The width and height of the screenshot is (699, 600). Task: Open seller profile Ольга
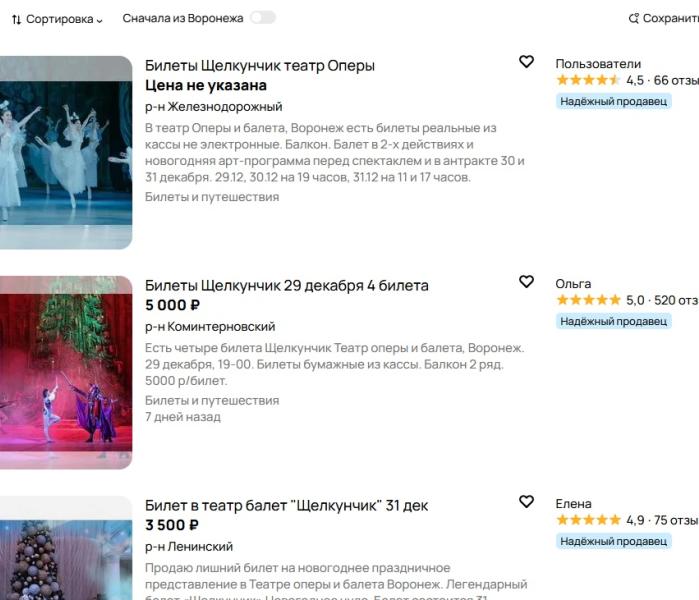coord(573,284)
